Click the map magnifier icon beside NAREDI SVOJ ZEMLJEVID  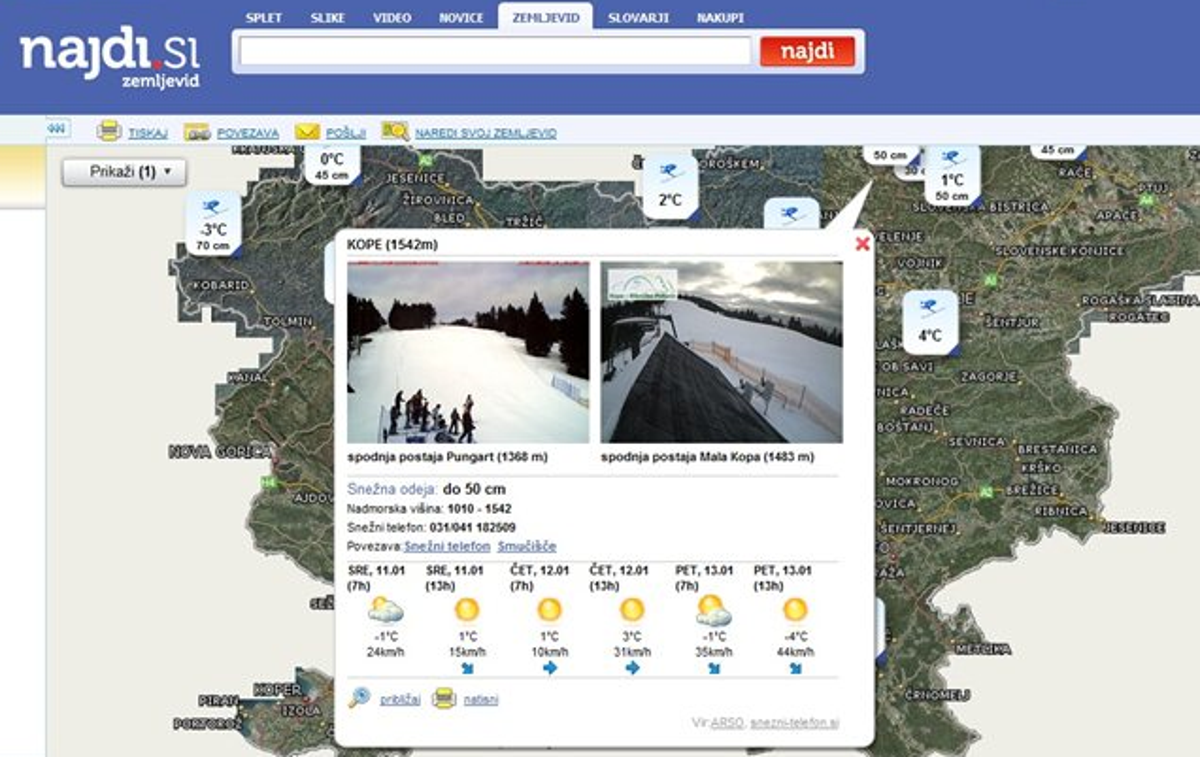395,131
